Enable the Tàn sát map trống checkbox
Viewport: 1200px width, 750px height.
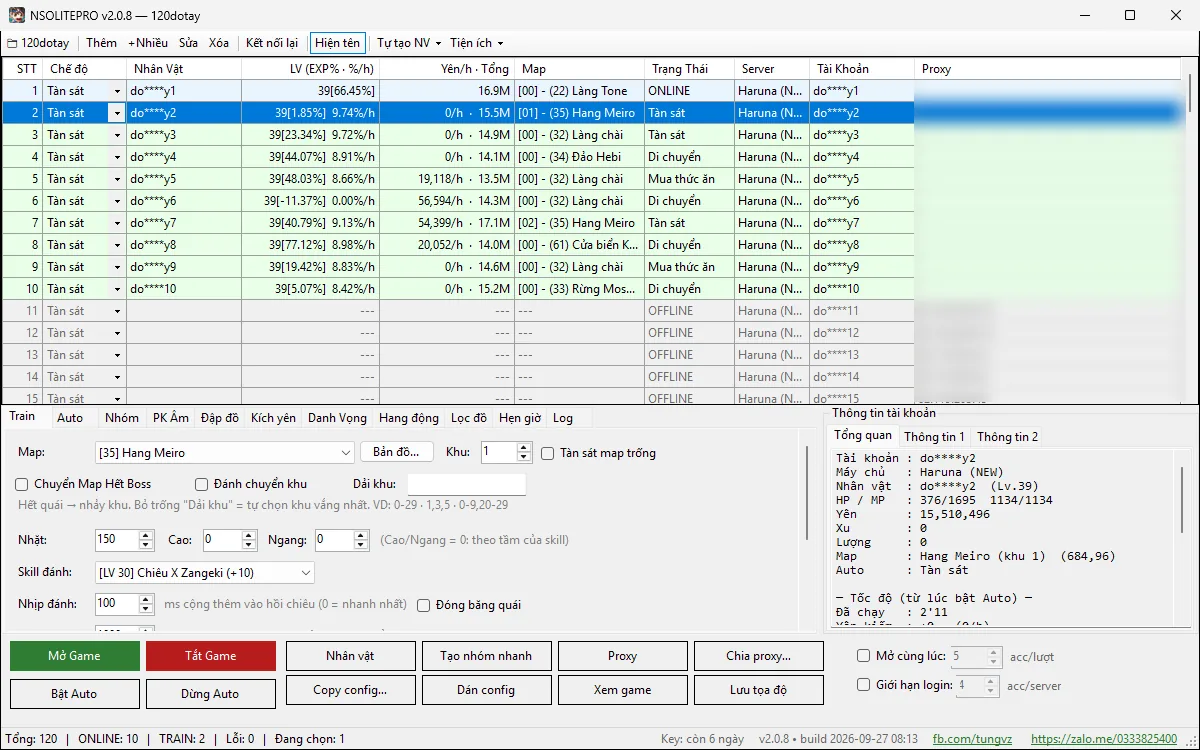[x=548, y=453]
